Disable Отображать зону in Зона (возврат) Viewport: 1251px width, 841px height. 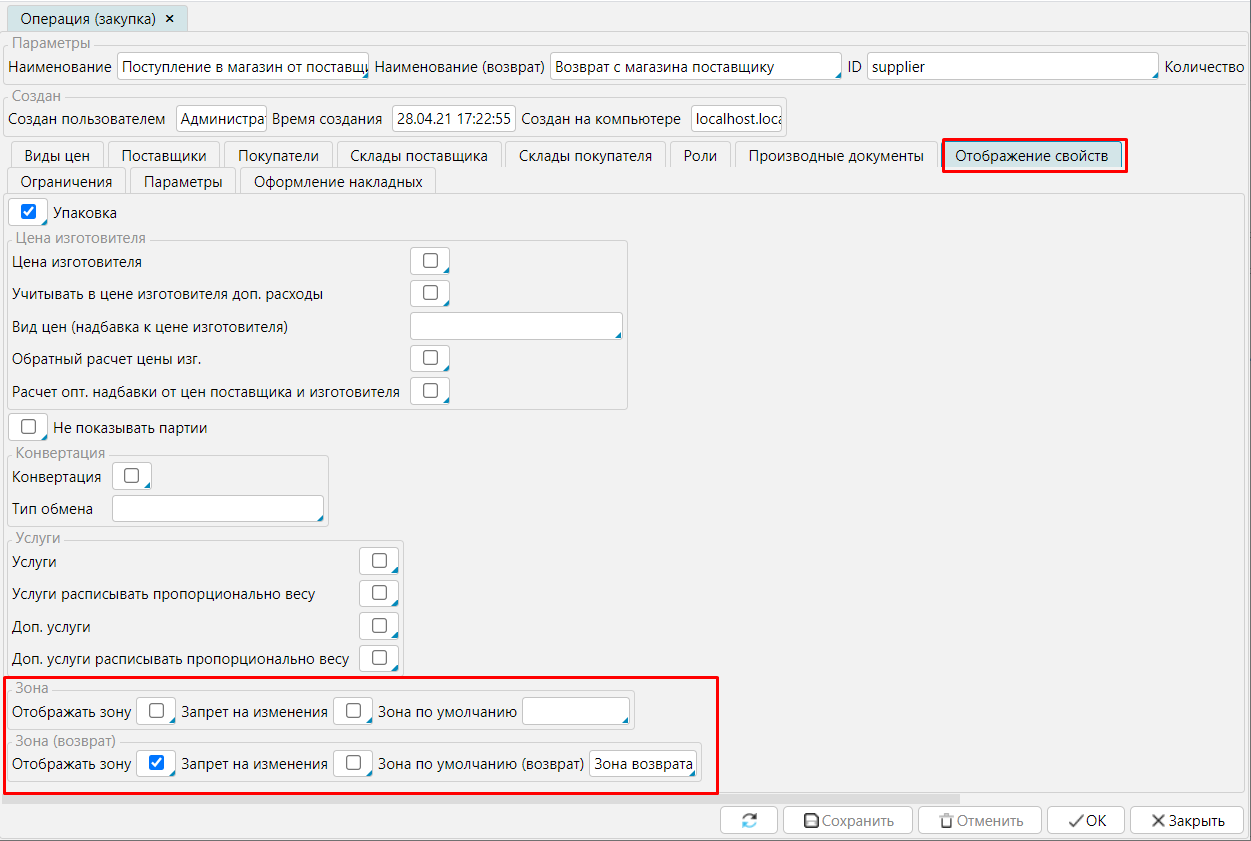pyautogui.click(x=155, y=763)
